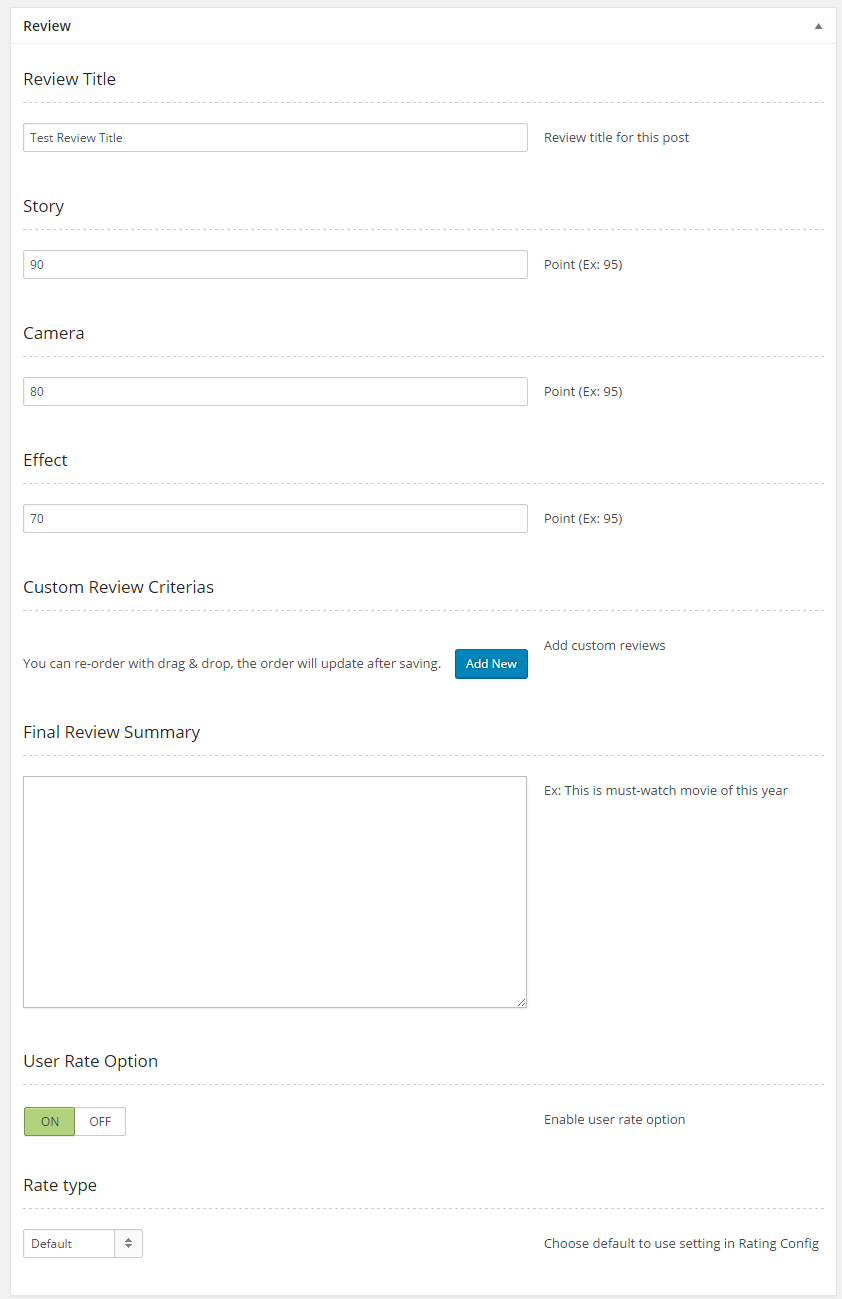Open the Rate type Default dropdown
The image size is (842, 1299).
70,1244
